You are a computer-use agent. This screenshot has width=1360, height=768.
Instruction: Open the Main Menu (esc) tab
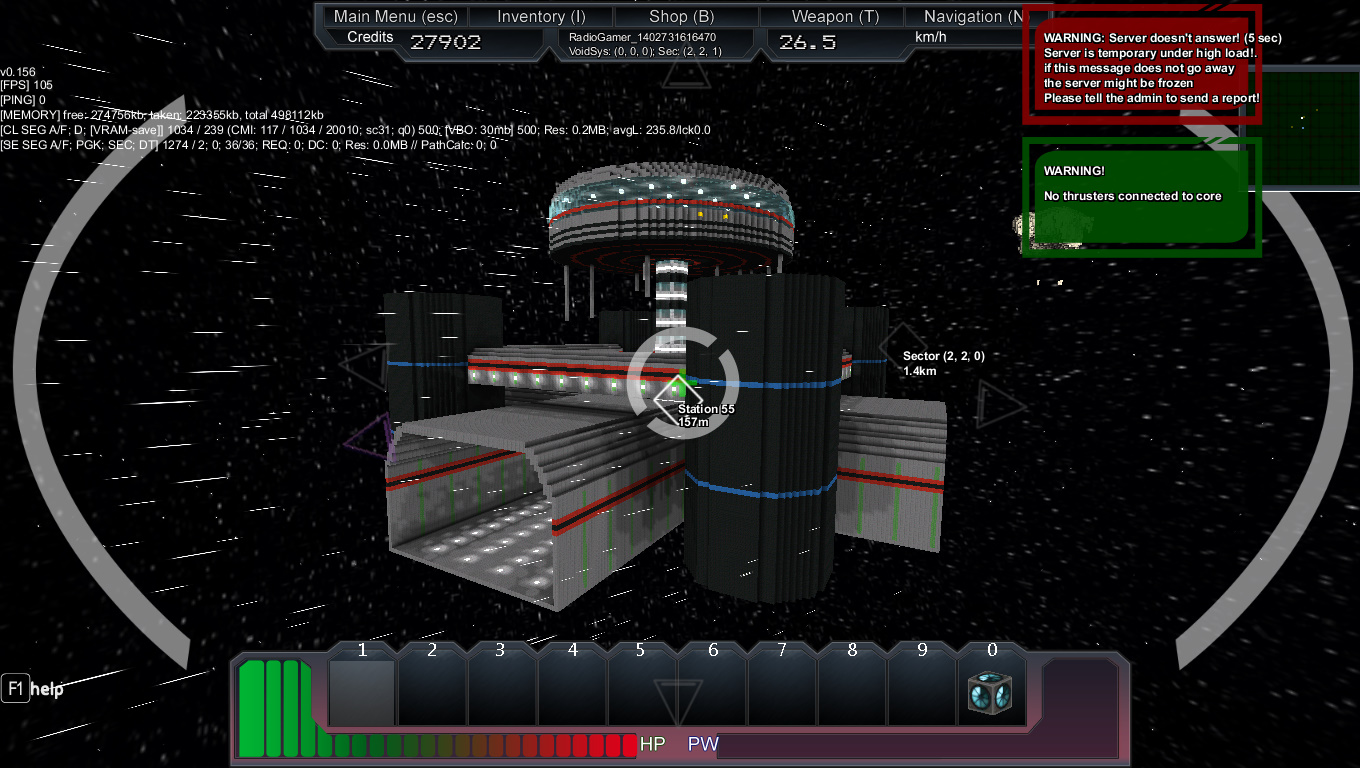pos(396,16)
